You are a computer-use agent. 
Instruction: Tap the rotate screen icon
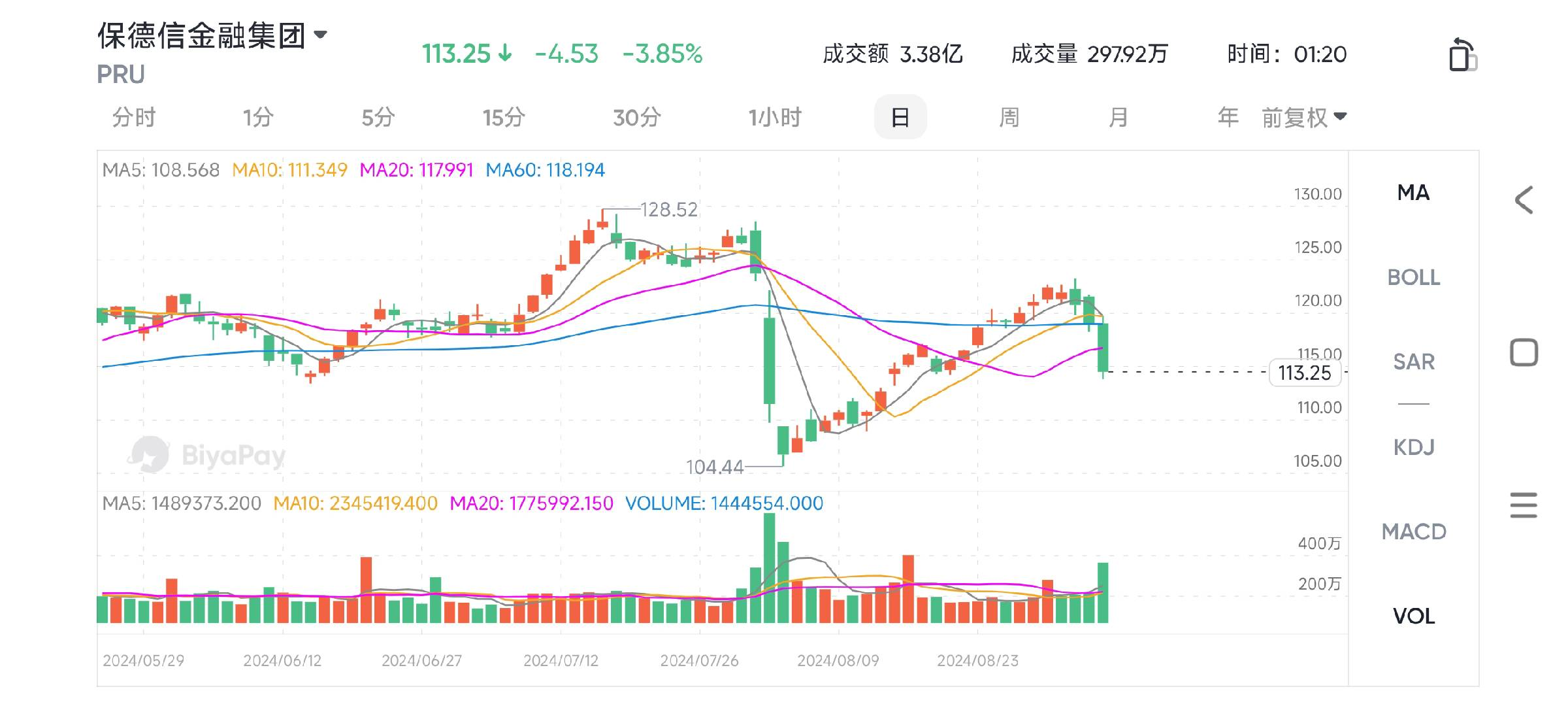[1463, 55]
